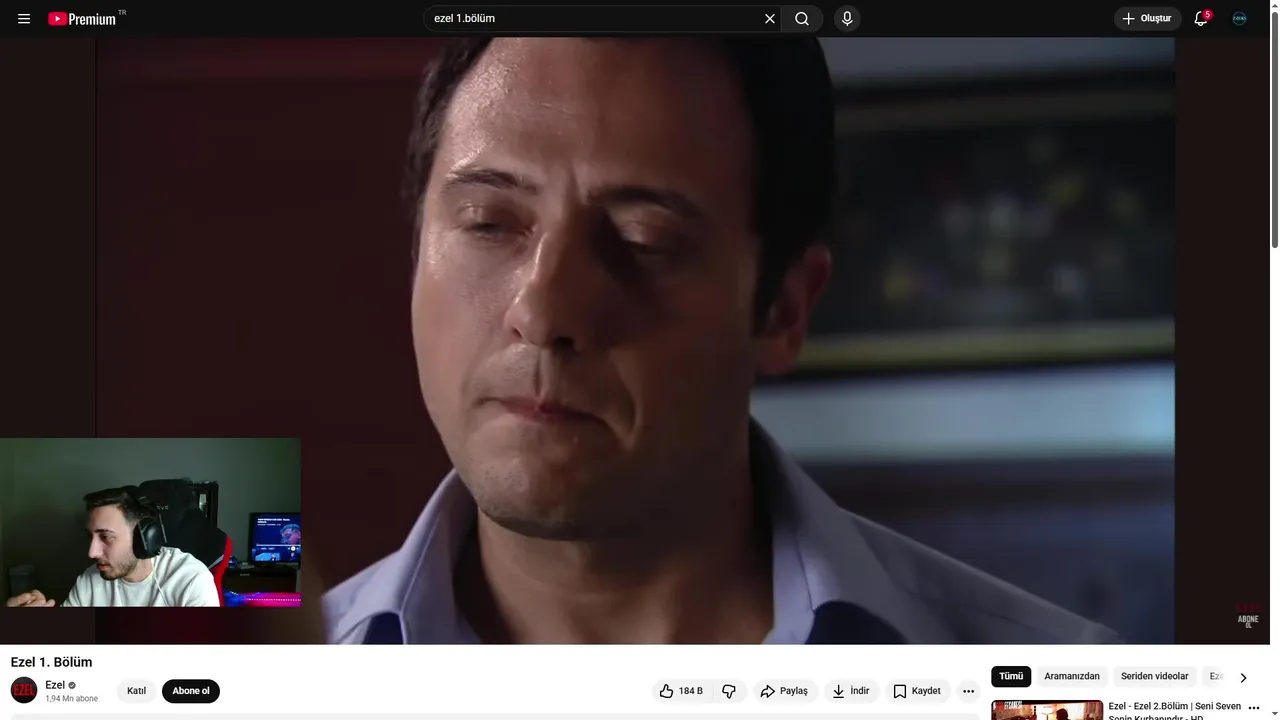Viewport: 1280px width, 720px height.
Task: Show more filter chips with the arrow
Action: click(1243, 677)
